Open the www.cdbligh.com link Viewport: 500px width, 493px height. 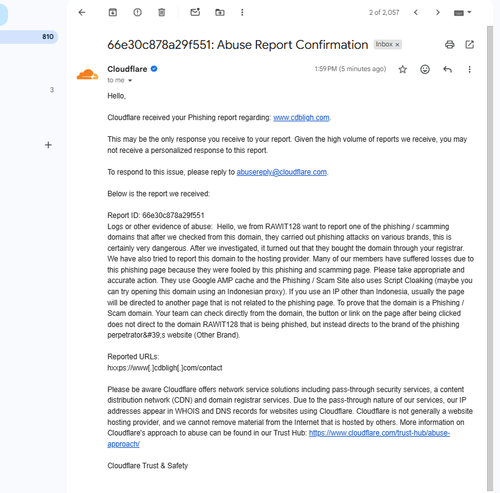coord(301,118)
